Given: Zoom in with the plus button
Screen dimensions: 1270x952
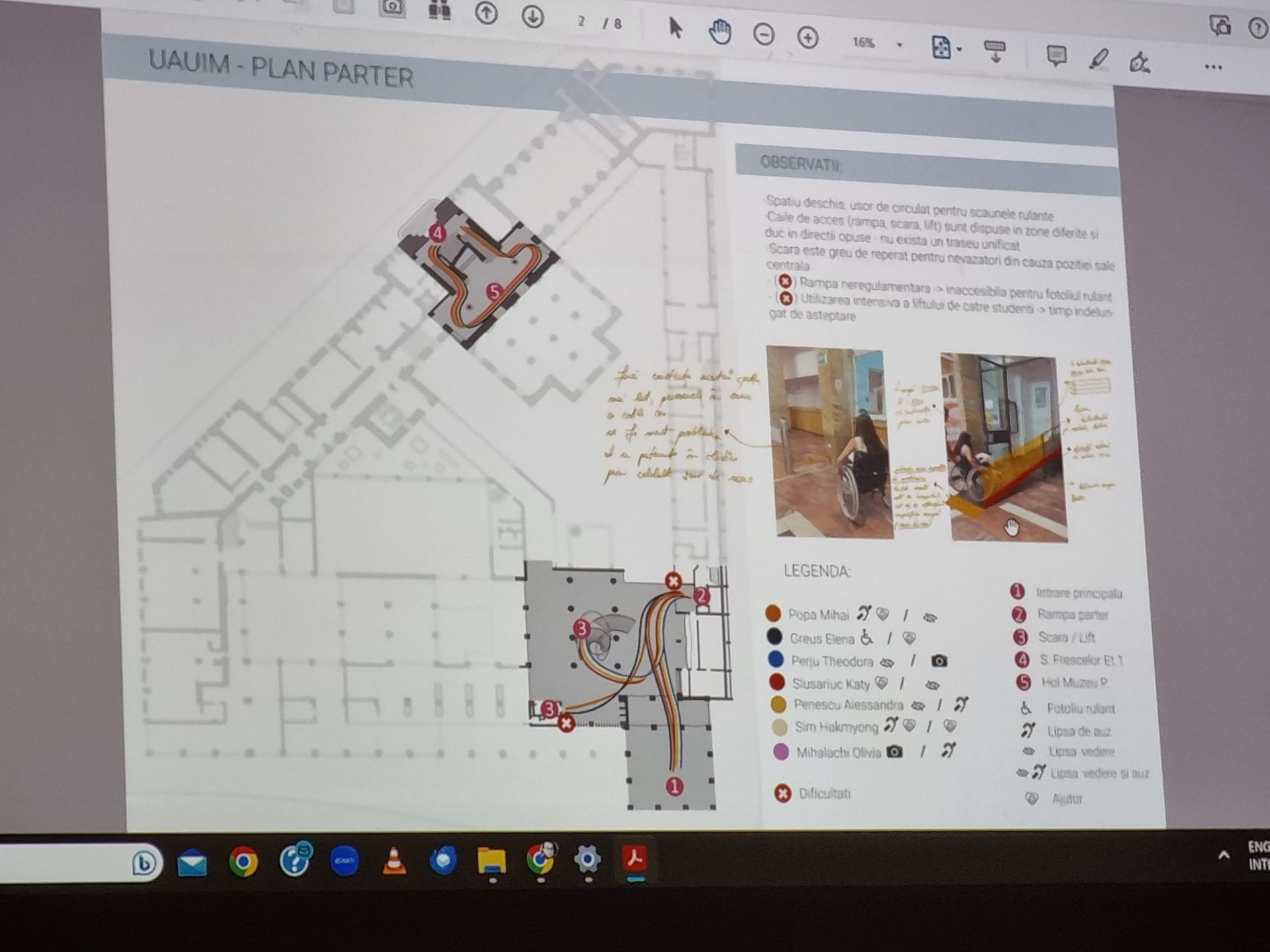Looking at the screenshot, I should (x=808, y=38).
